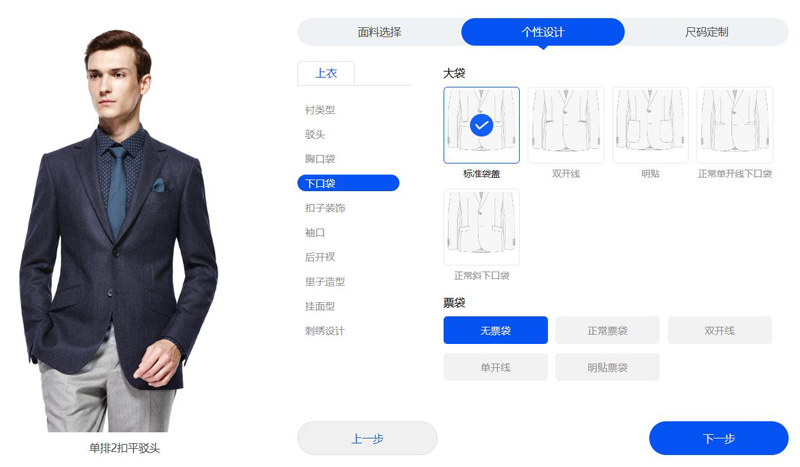Open 驳头 lapel settings in sidebar

click(x=315, y=134)
